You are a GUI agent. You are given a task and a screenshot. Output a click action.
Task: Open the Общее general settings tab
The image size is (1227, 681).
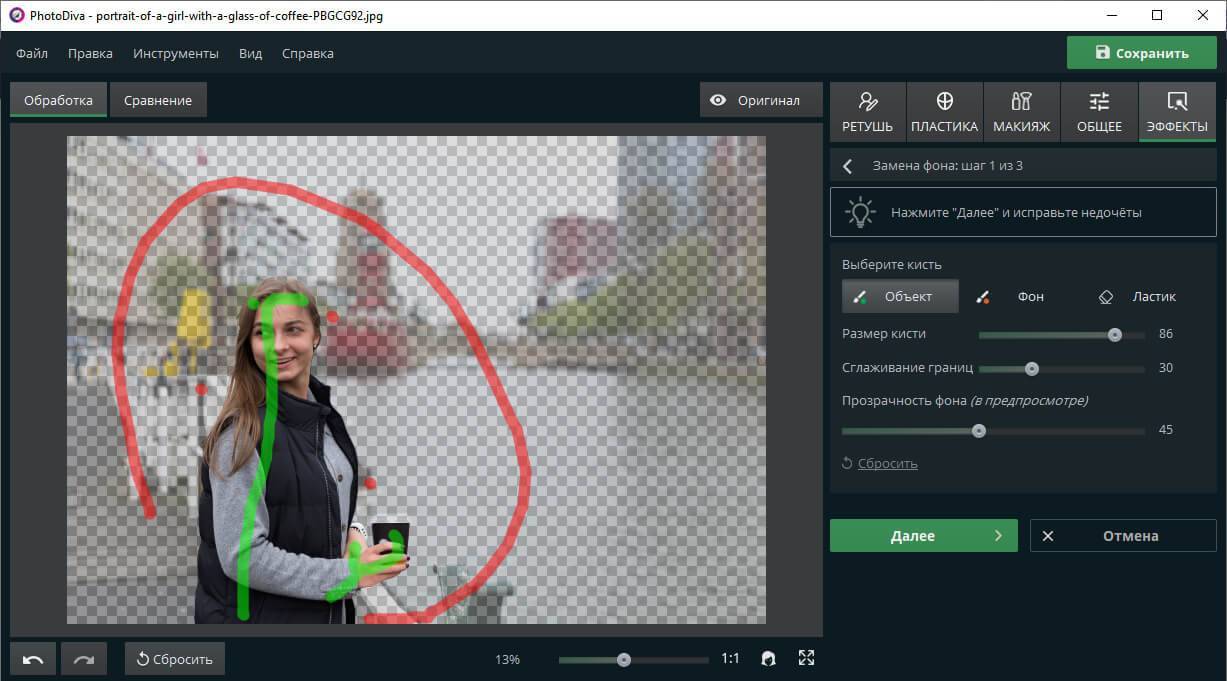(x=1099, y=111)
